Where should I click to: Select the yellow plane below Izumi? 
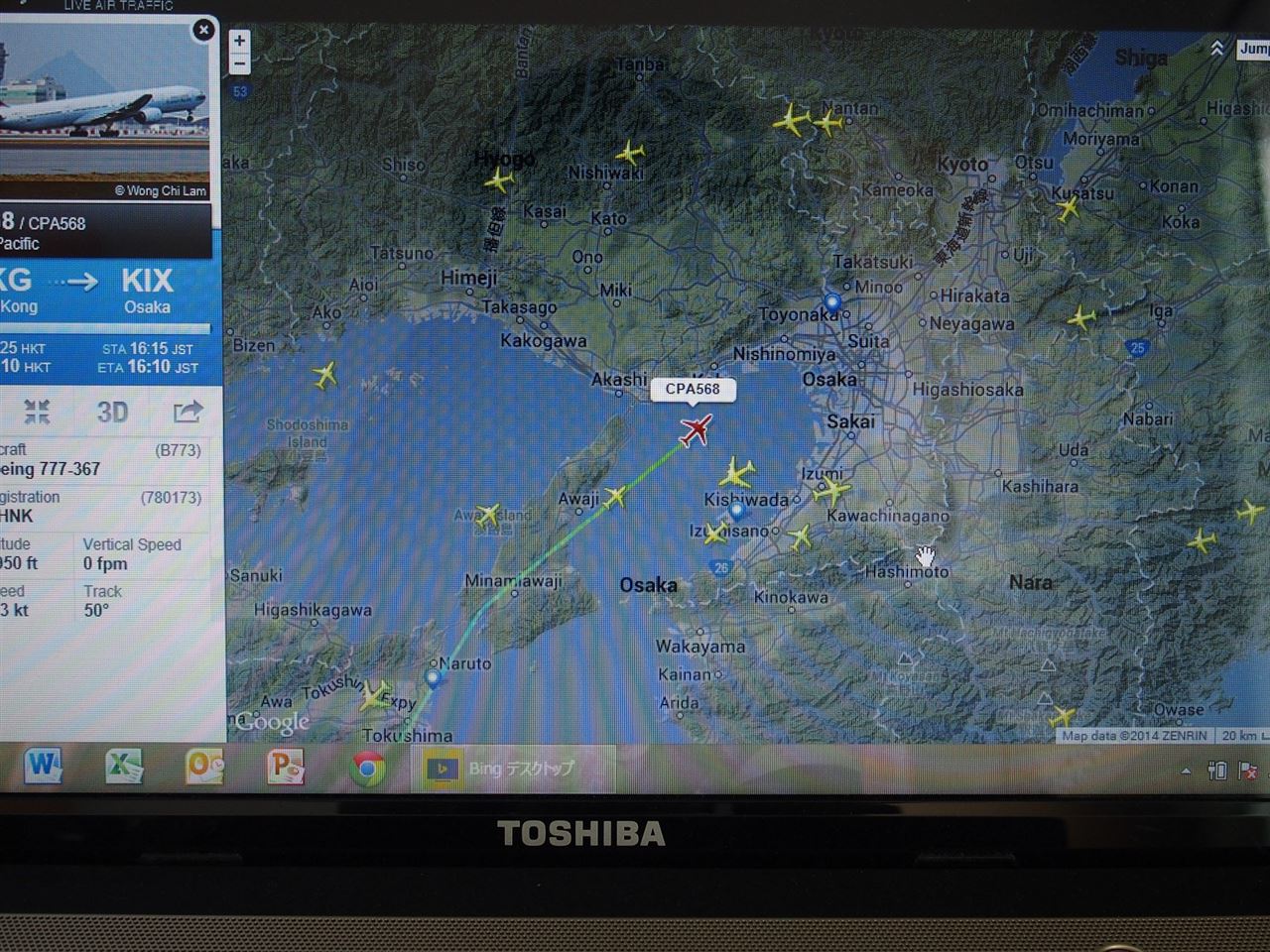tap(831, 489)
